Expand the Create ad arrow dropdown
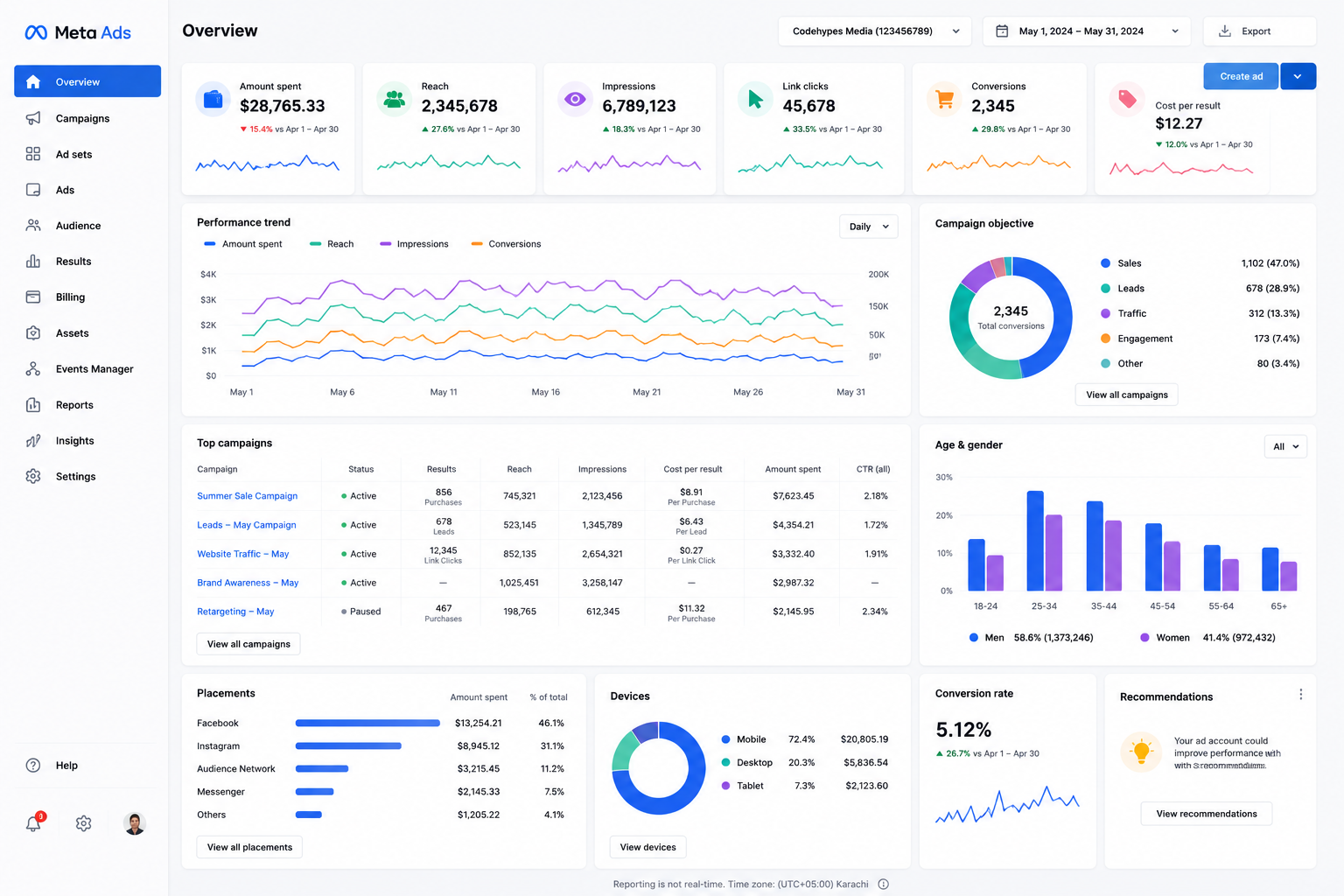This screenshot has height=896, width=1344. point(1298,76)
